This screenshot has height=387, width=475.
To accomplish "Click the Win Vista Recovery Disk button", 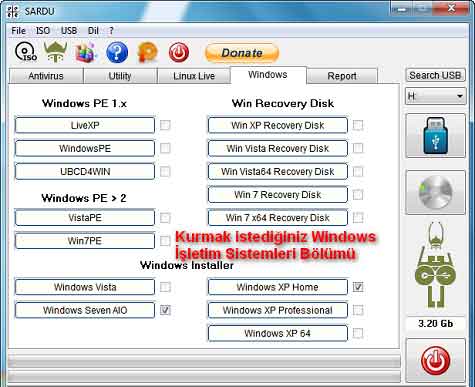I will pyautogui.click(x=278, y=148).
